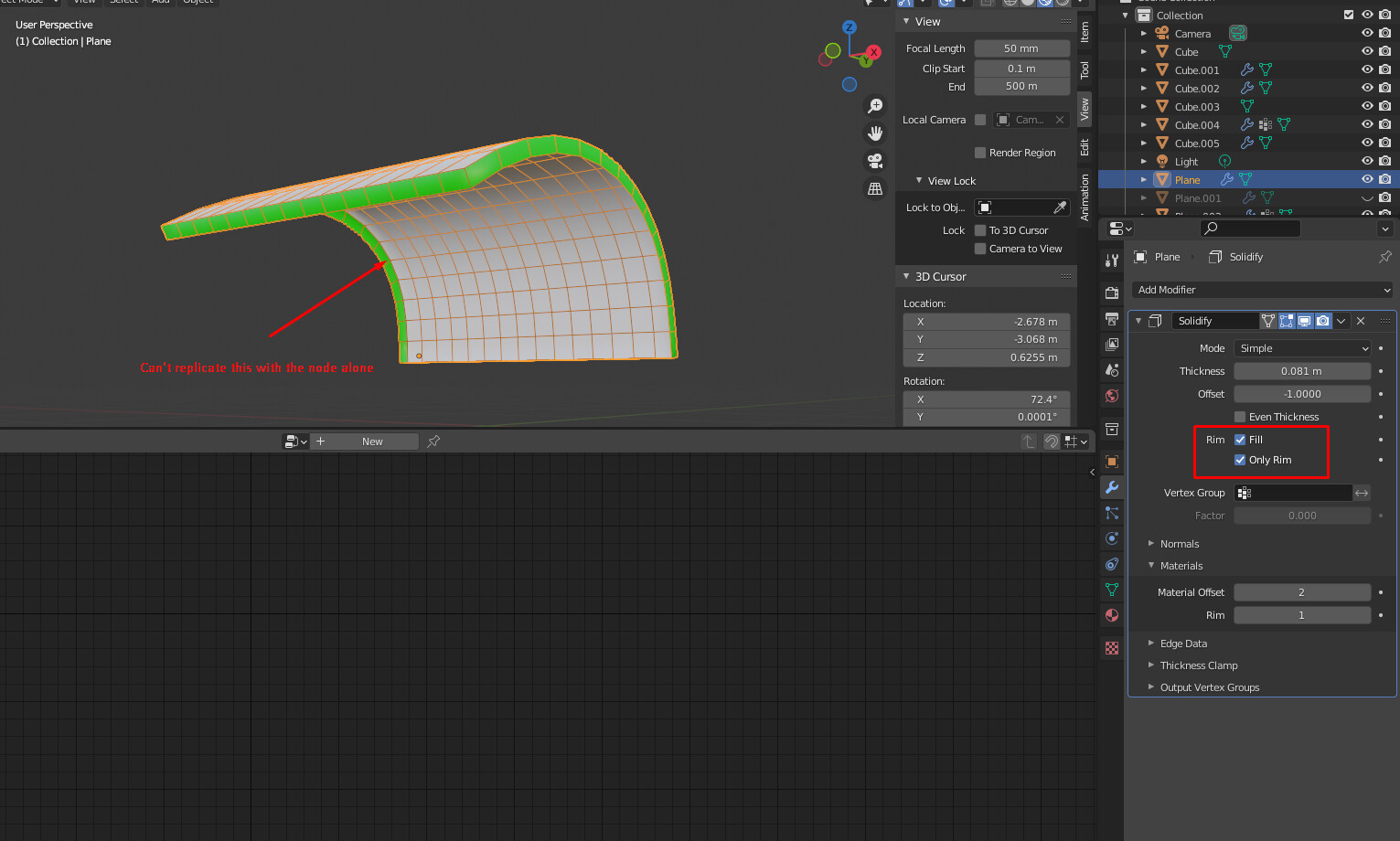The height and width of the screenshot is (841, 1400).
Task: Enable the Even Thickness checkbox
Action: tap(1240, 417)
